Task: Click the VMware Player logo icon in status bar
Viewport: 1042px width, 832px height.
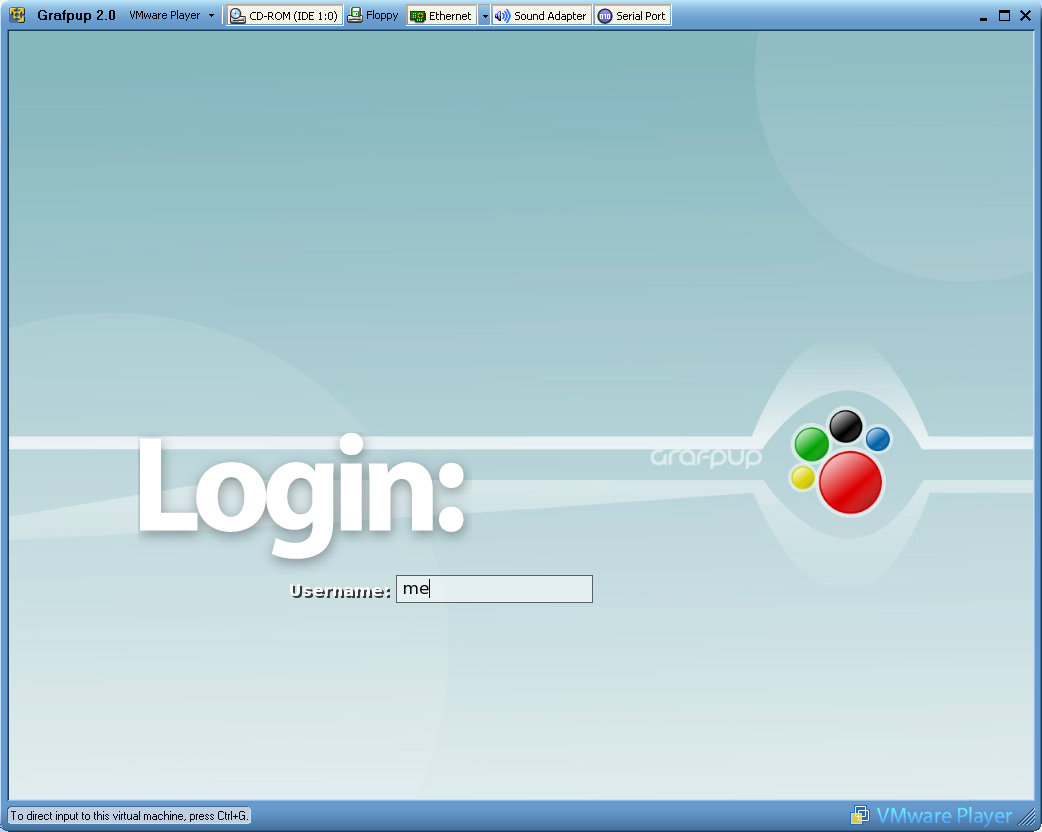Action: (860, 815)
